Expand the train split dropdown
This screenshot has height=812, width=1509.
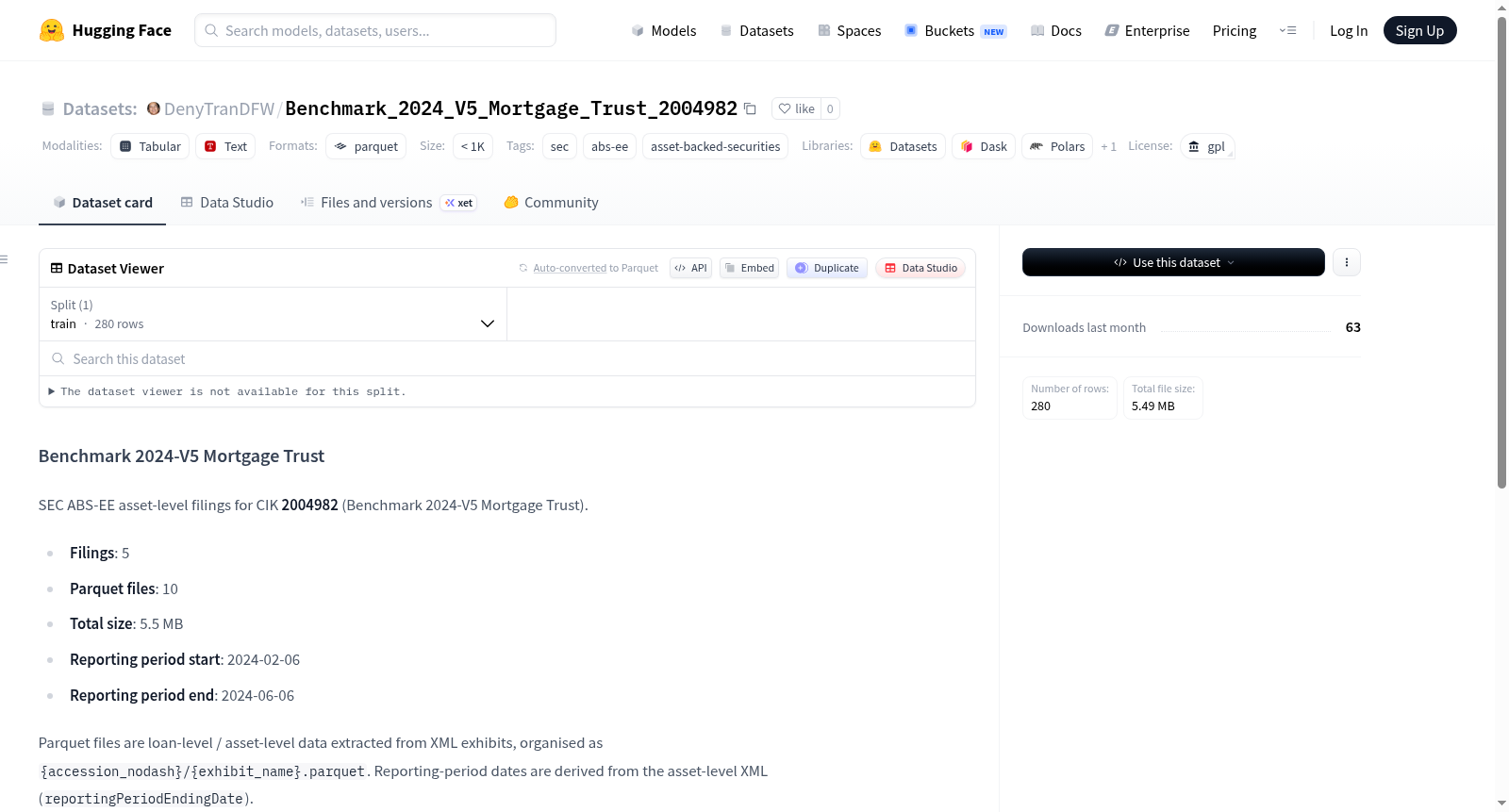tap(273, 314)
